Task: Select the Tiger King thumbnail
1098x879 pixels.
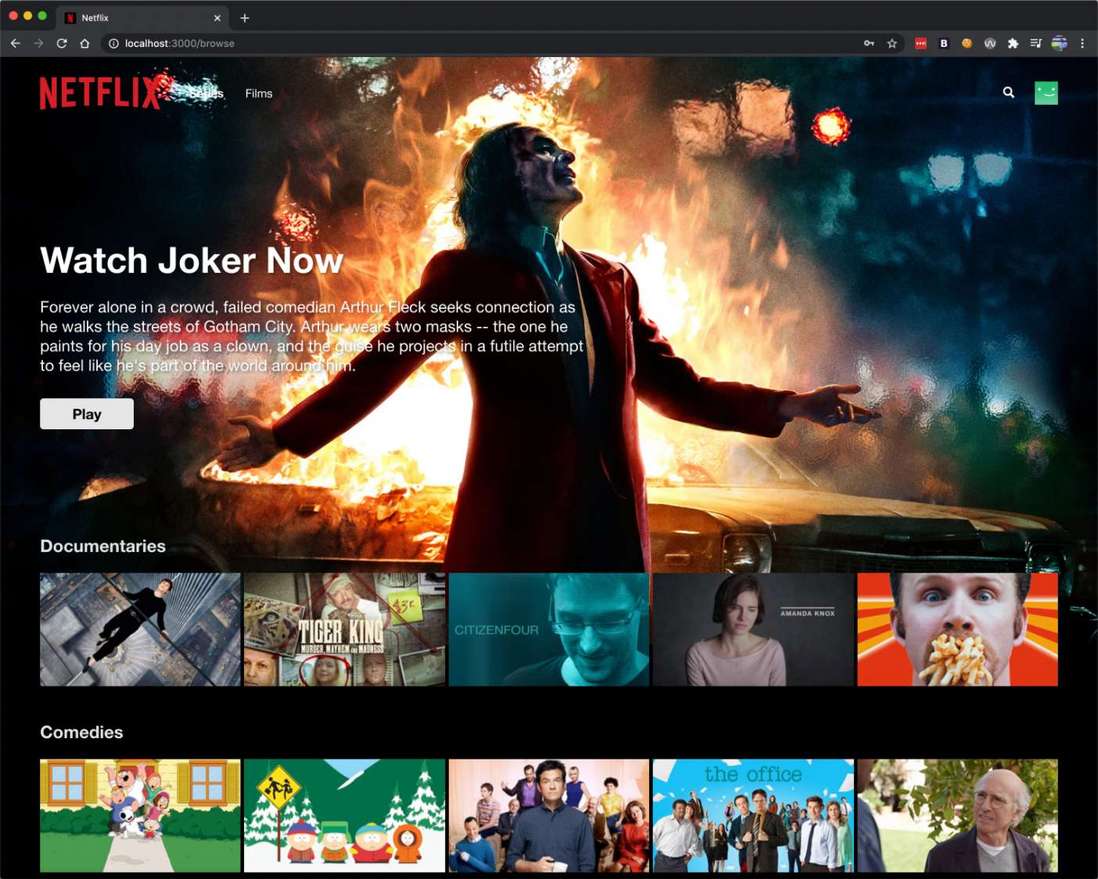Action: [345, 630]
